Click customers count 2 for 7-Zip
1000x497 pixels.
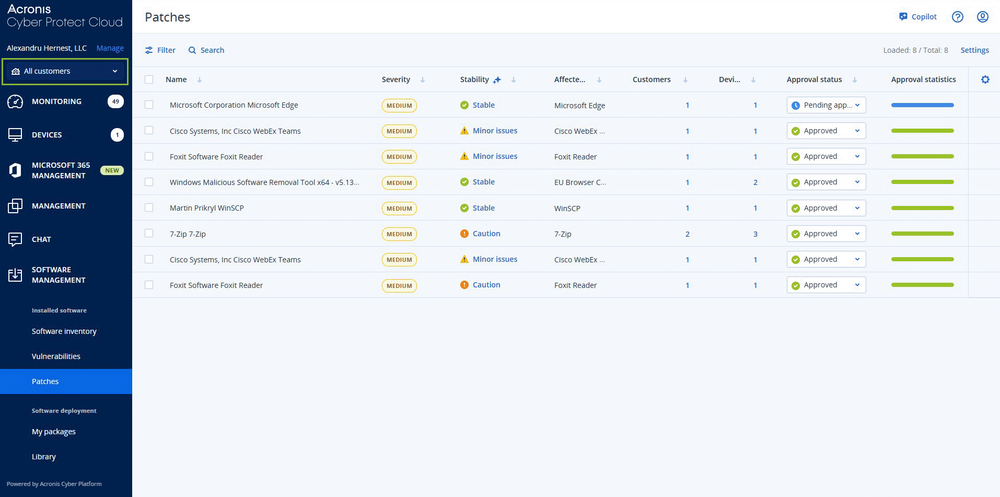coord(687,234)
